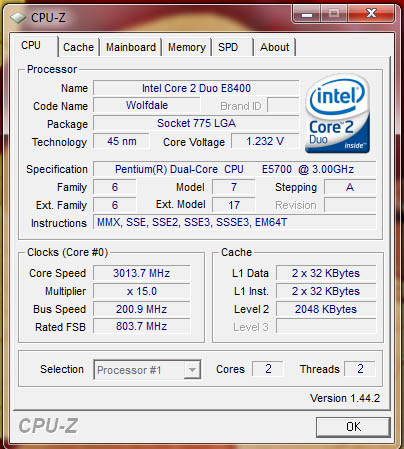Click the empty Revision field
404x449 pixels.
pyautogui.click(x=350, y=205)
